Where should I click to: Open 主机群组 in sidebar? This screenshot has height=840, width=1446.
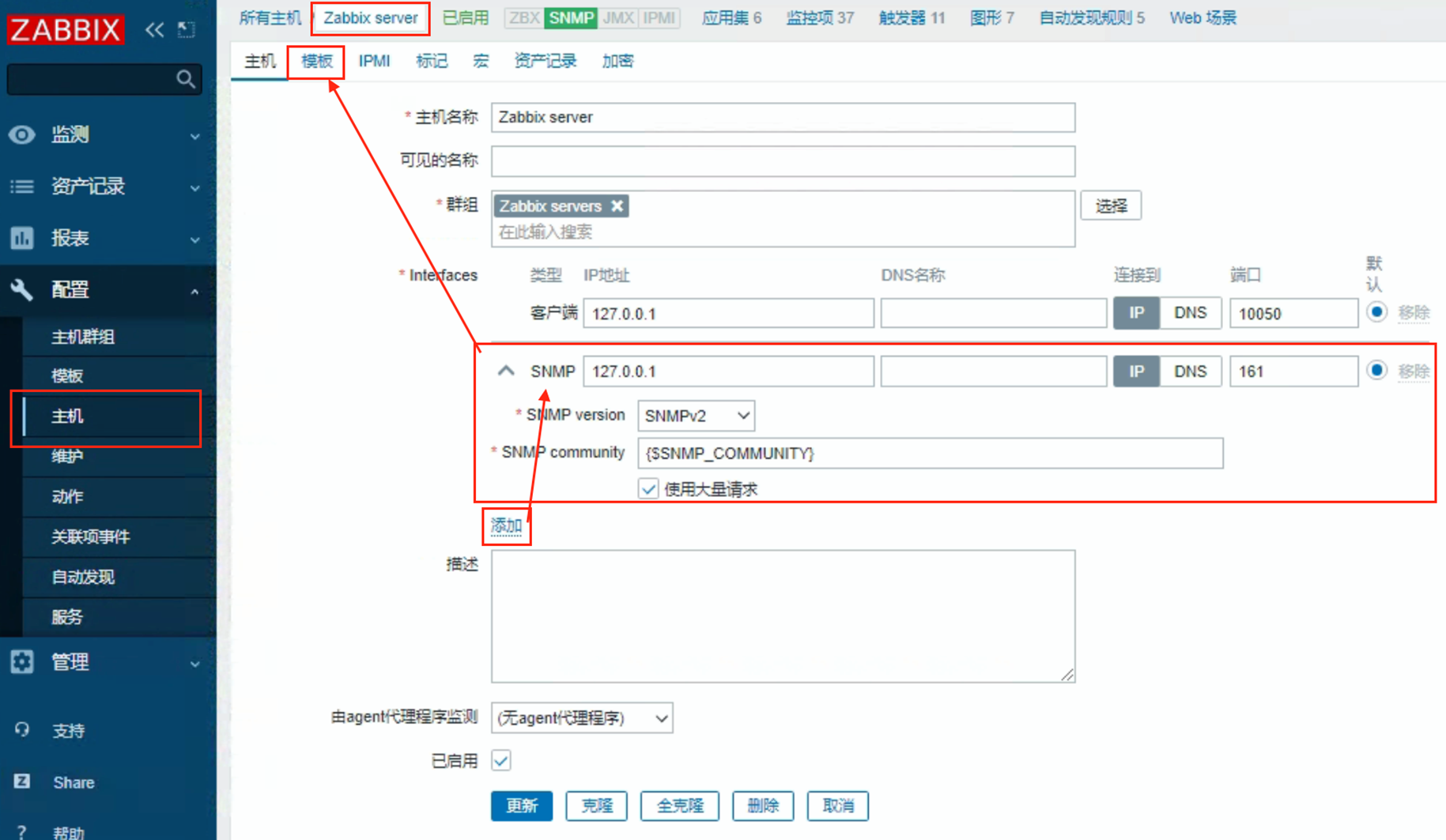83,337
